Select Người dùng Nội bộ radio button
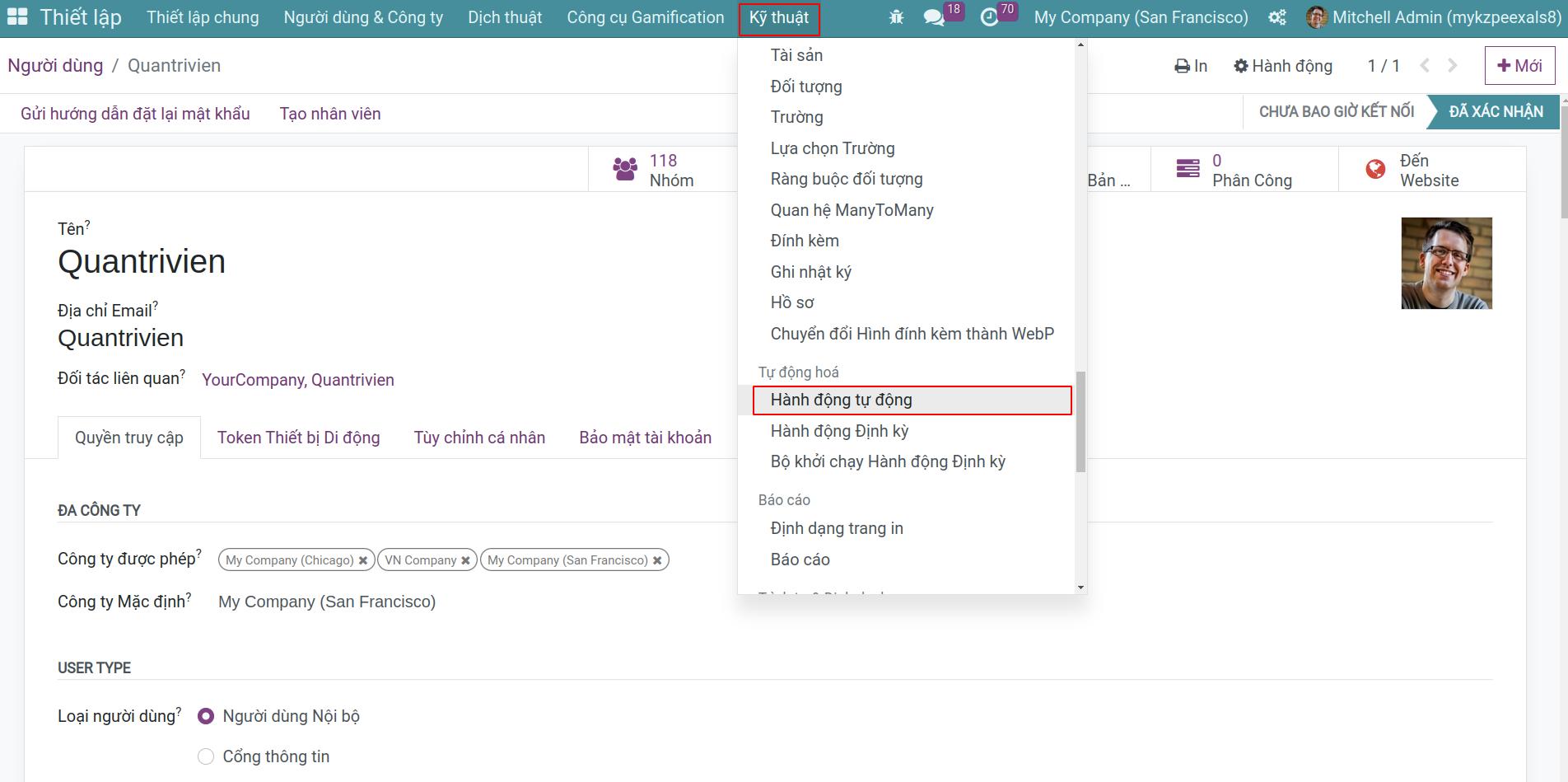Screen dimensions: 1568x782 pyautogui.click(x=206, y=716)
